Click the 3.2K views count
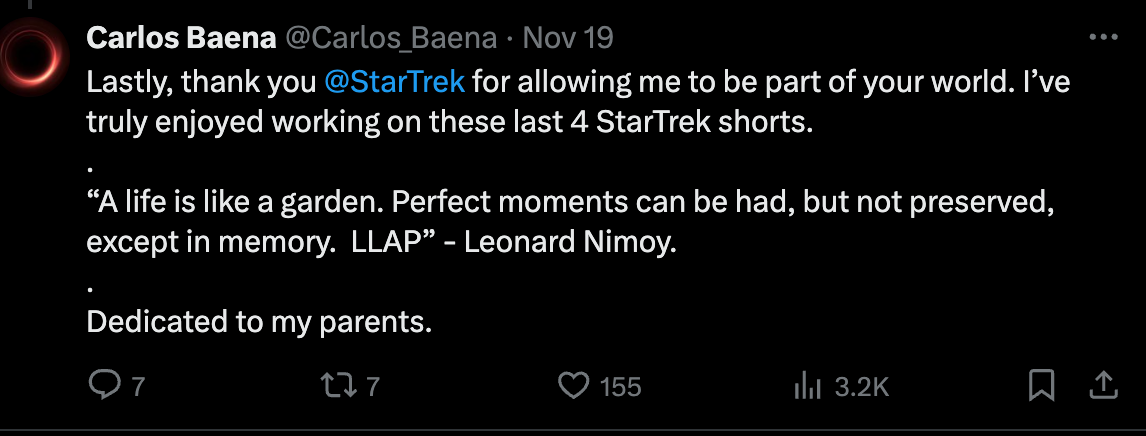 862,387
